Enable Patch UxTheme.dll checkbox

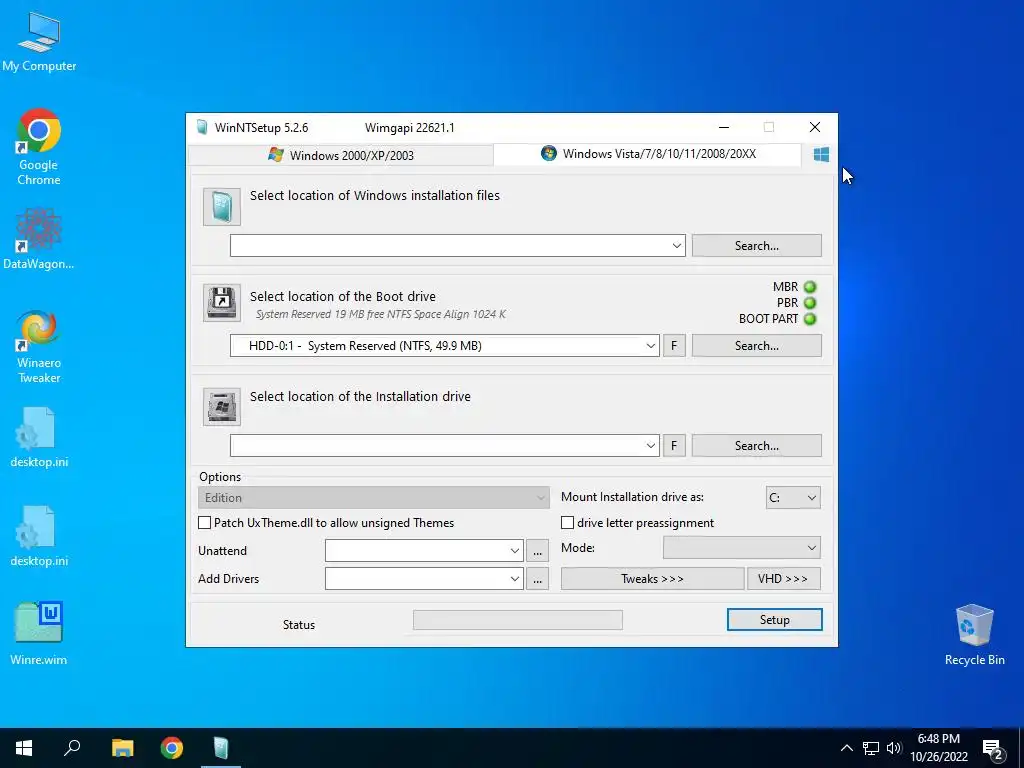pyautogui.click(x=204, y=523)
